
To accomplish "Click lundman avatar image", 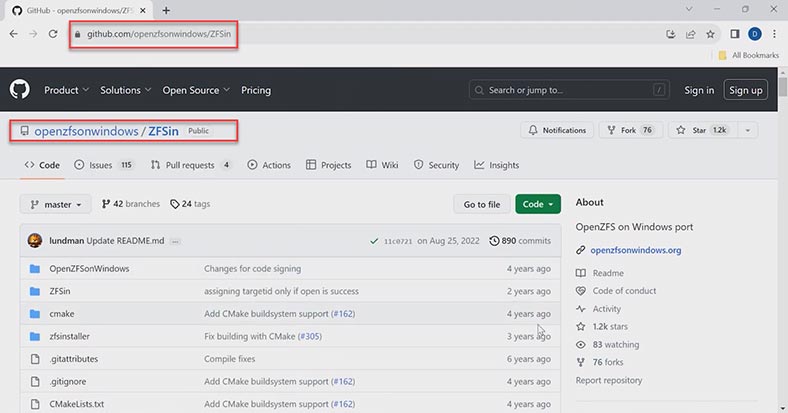I will (35, 241).
